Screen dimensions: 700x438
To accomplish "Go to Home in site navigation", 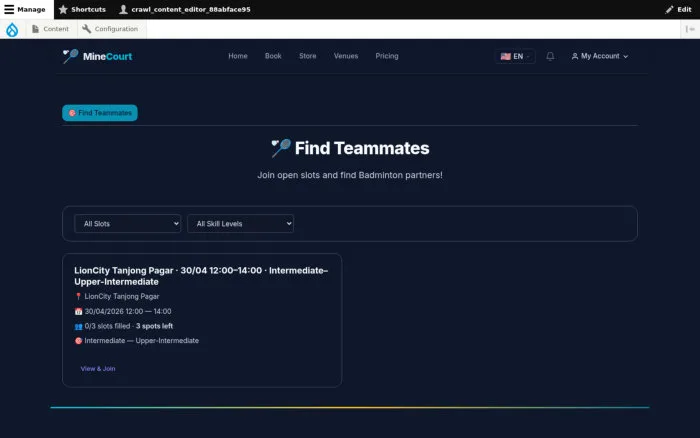I will 238,56.
